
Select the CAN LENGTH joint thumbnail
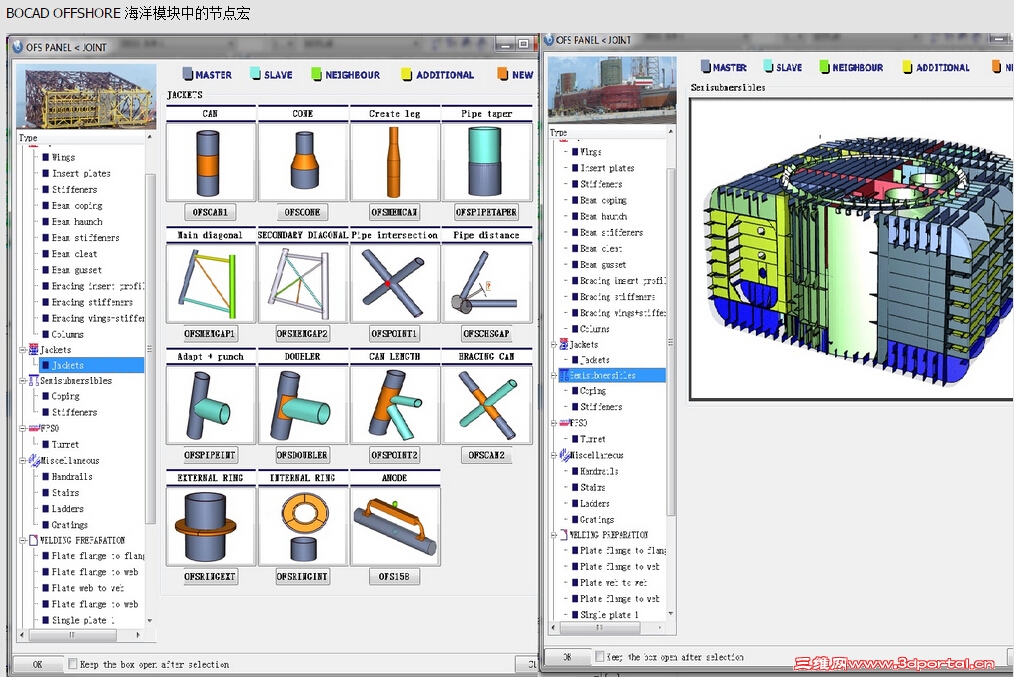(x=394, y=405)
